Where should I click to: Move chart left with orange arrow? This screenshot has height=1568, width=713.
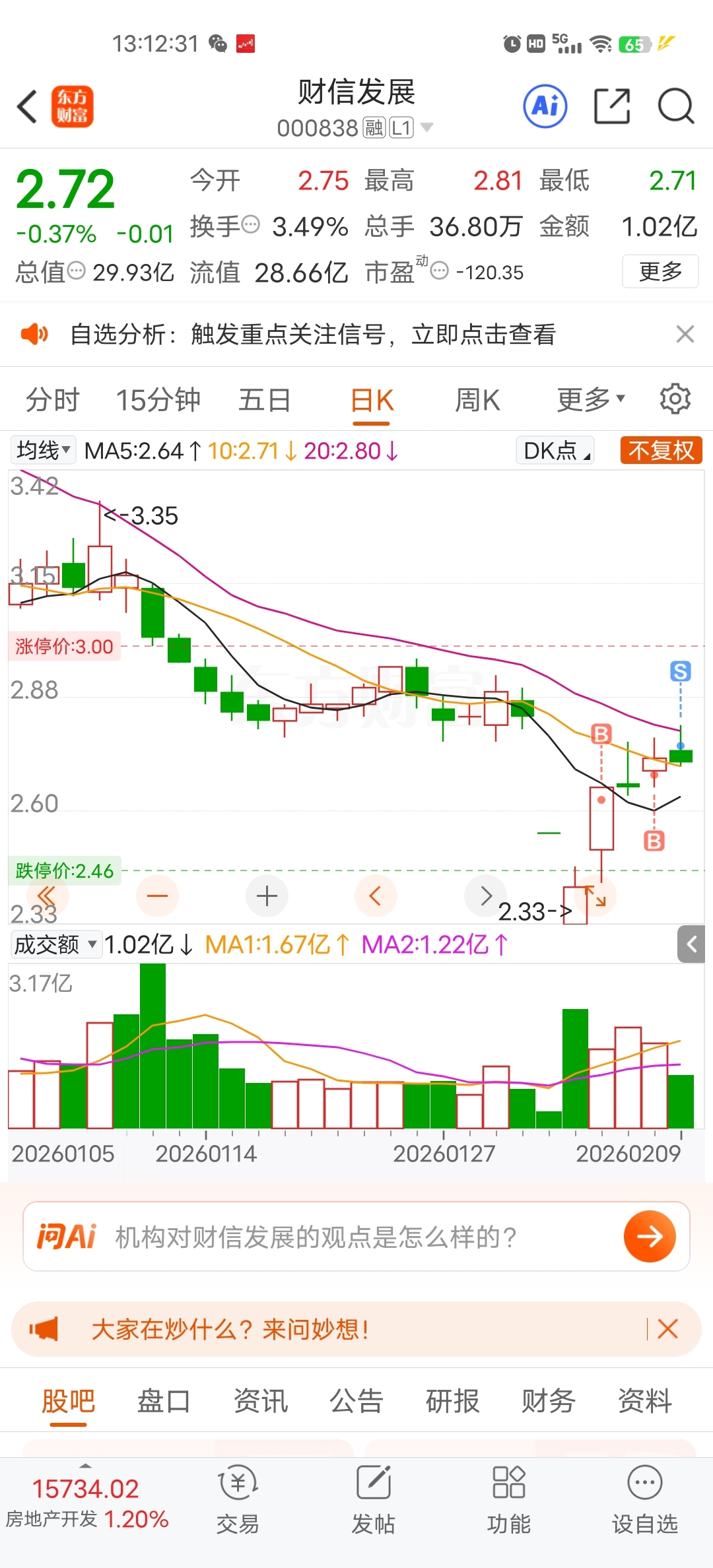point(376,896)
